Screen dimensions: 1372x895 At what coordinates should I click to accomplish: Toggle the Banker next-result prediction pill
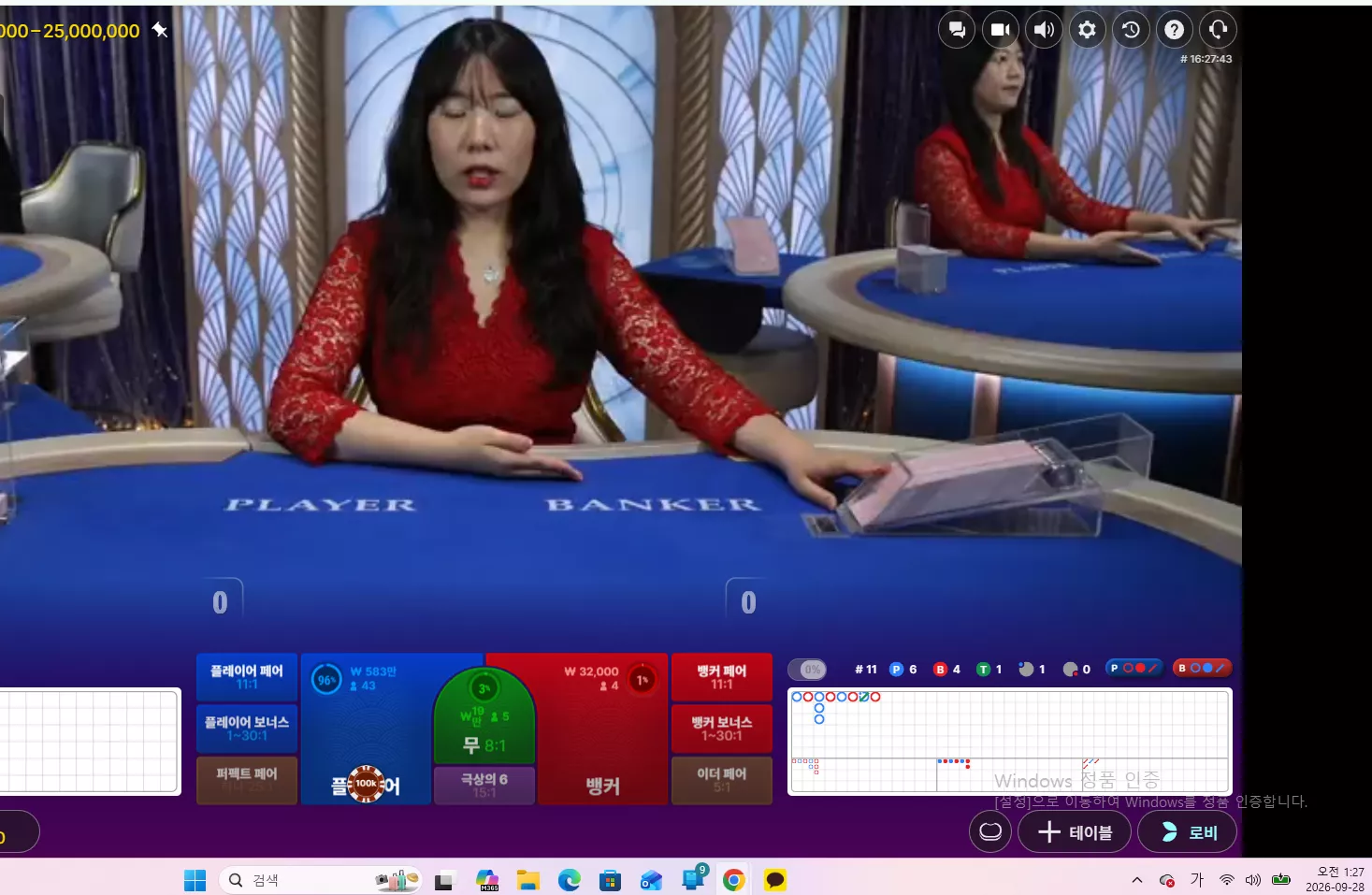click(x=1202, y=668)
